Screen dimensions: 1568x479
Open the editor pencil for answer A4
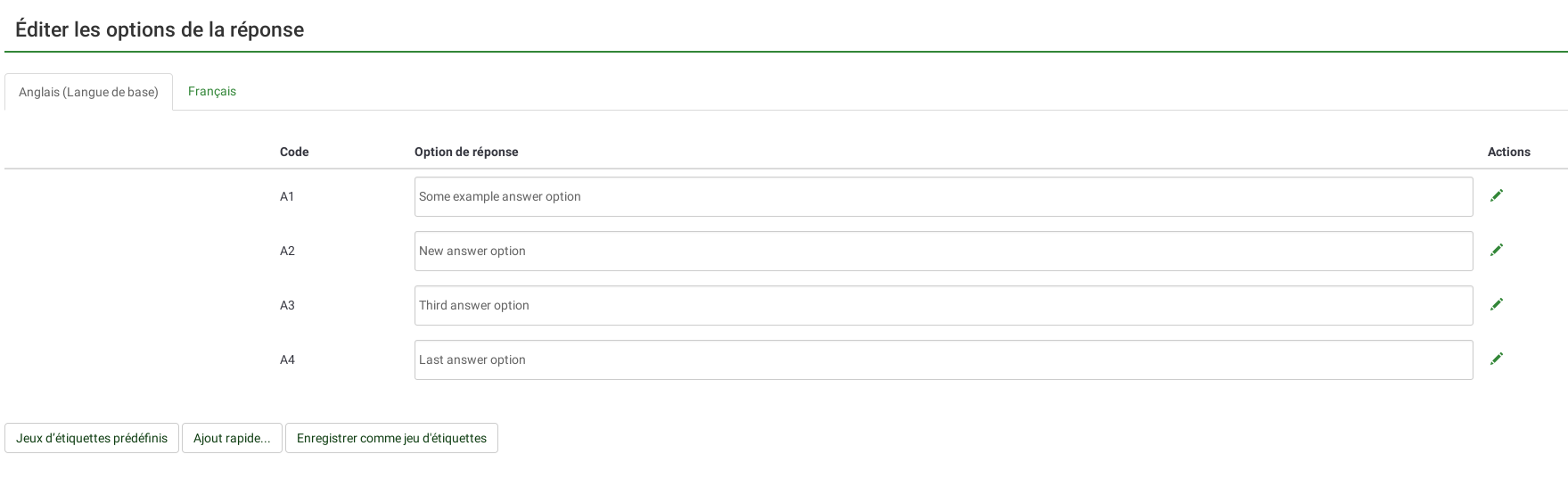tap(1497, 359)
